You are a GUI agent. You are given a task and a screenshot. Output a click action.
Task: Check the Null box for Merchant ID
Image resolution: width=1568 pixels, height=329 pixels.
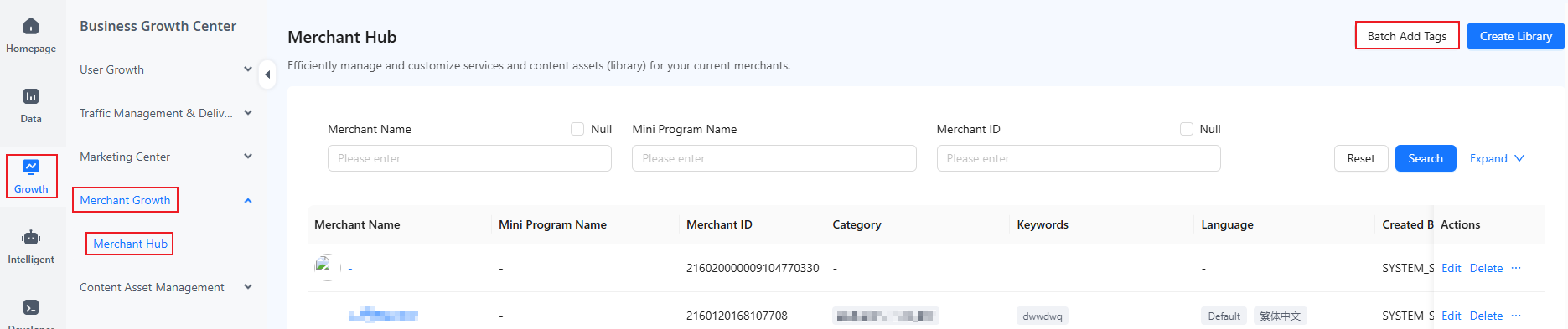pos(1187,129)
